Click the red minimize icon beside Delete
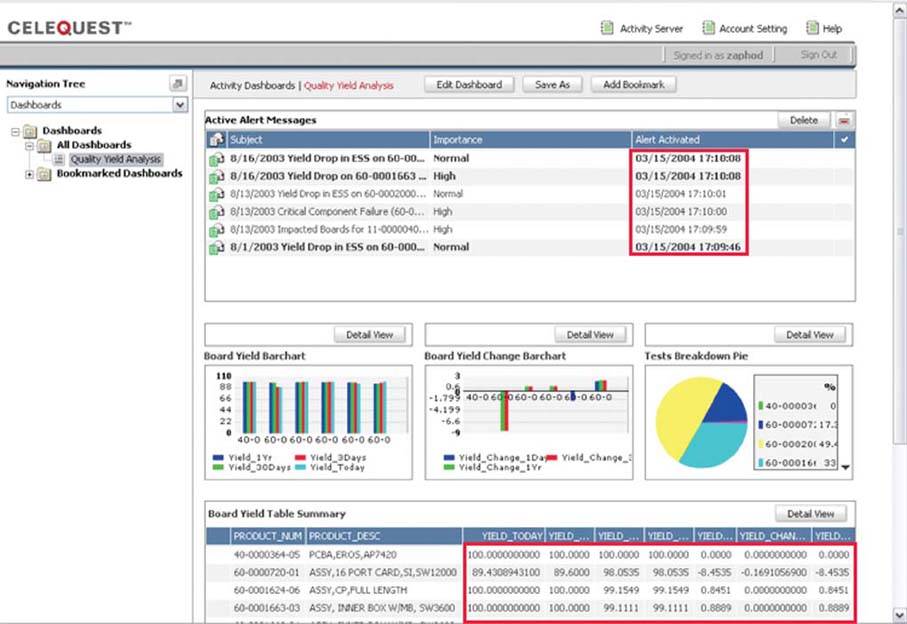This screenshot has width=907, height=624. (x=845, y=120)
